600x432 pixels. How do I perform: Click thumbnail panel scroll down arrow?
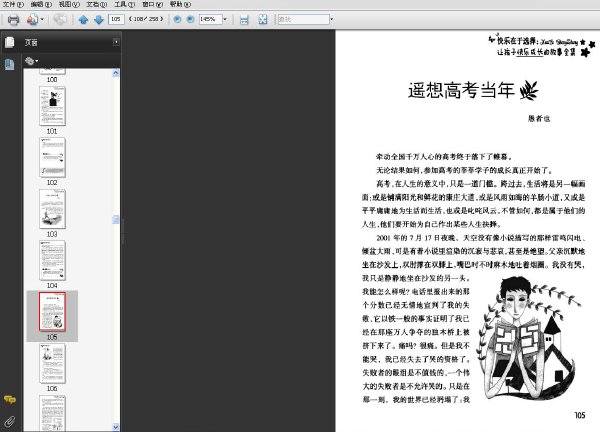pos(116,427)
